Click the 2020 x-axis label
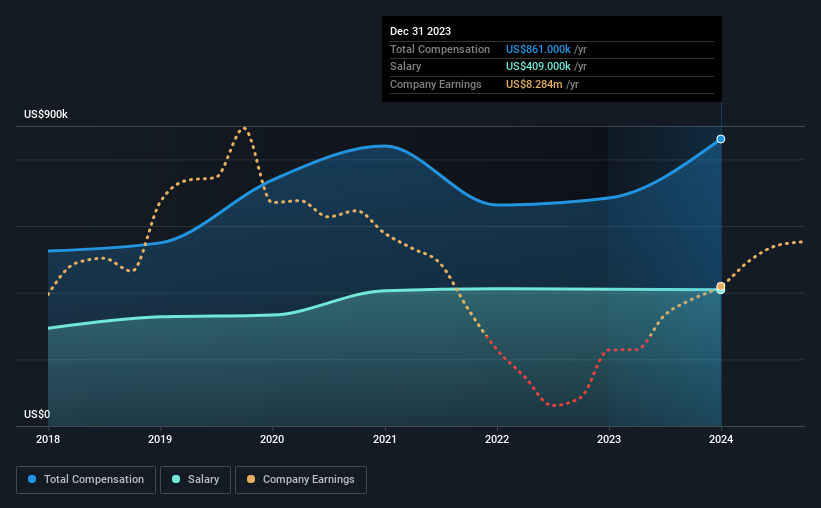821x508 pixels. point(272,439)
